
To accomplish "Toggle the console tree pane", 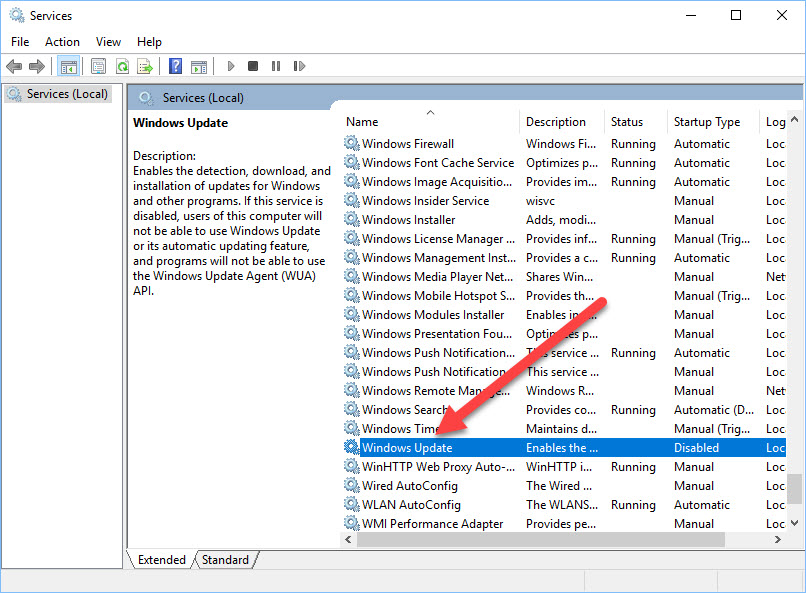I will tap(68, 66).
